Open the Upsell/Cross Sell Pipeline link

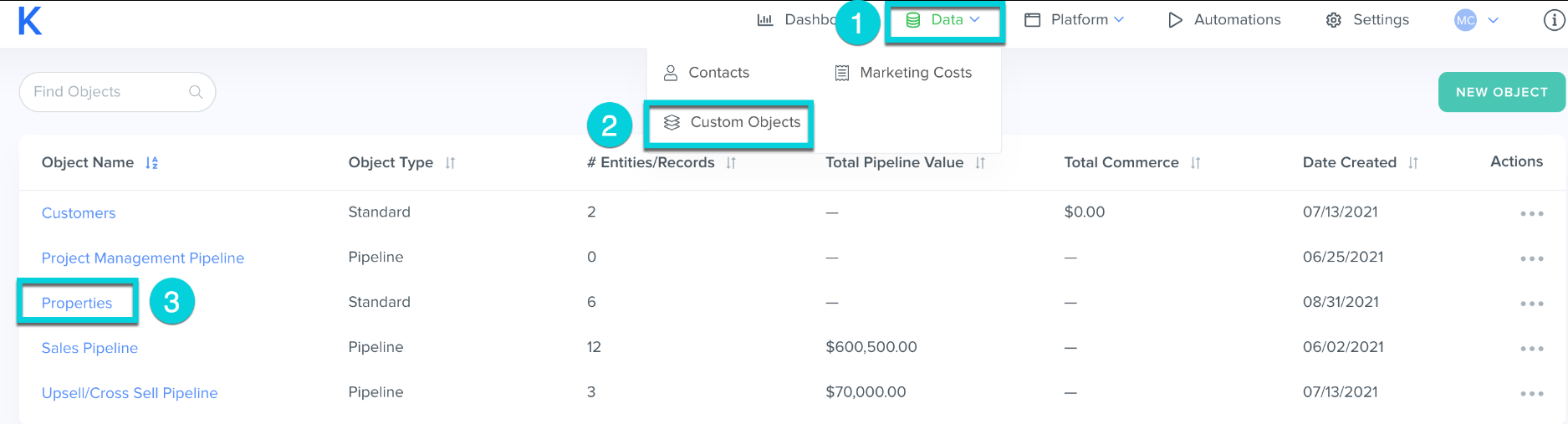coord(130,393)
